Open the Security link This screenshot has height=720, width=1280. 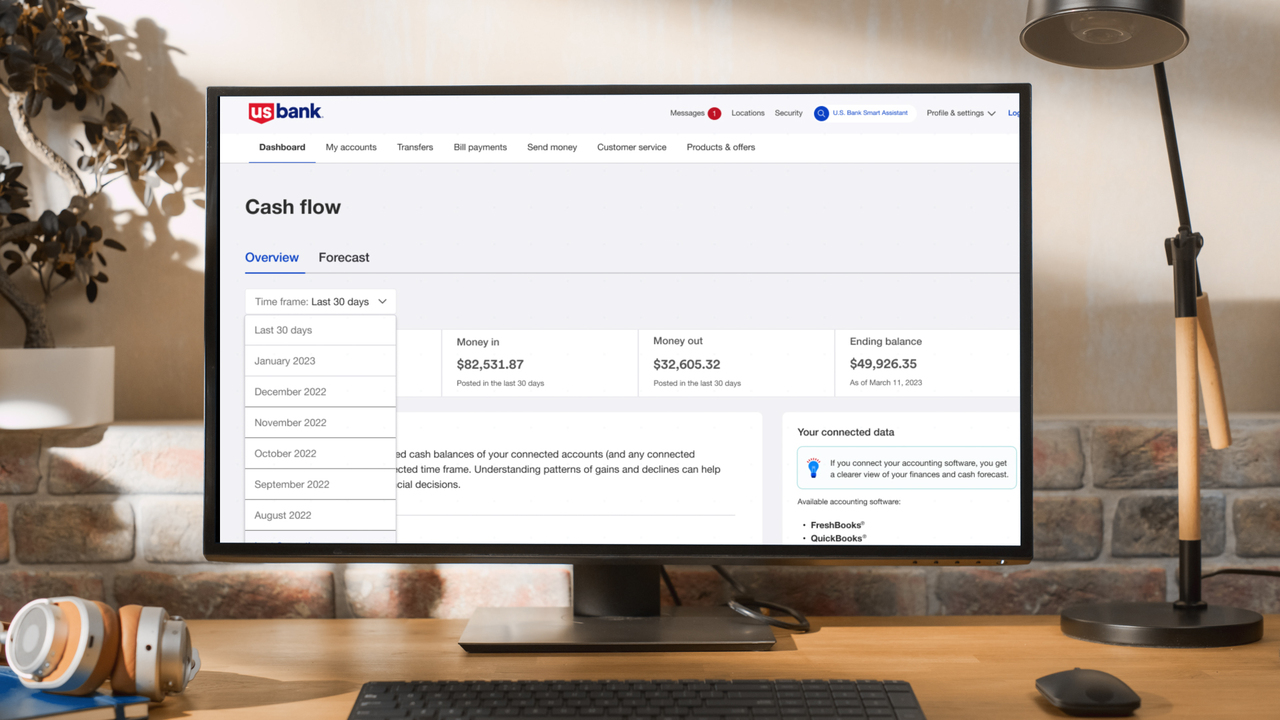[x=789, y=113]
